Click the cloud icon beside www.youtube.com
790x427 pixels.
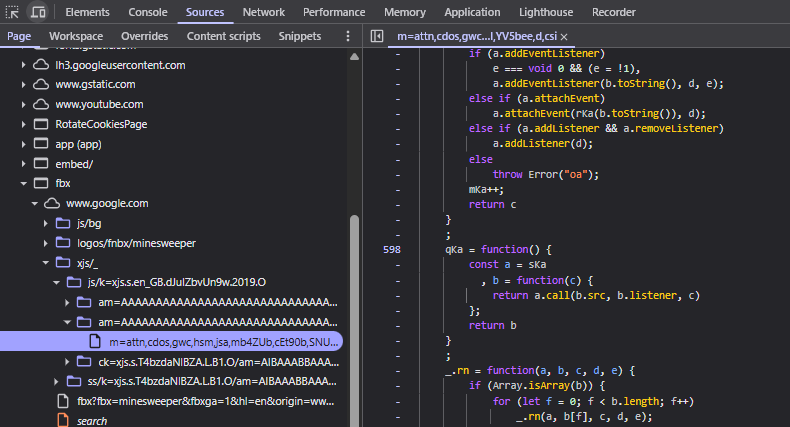(x=41, y=104)
